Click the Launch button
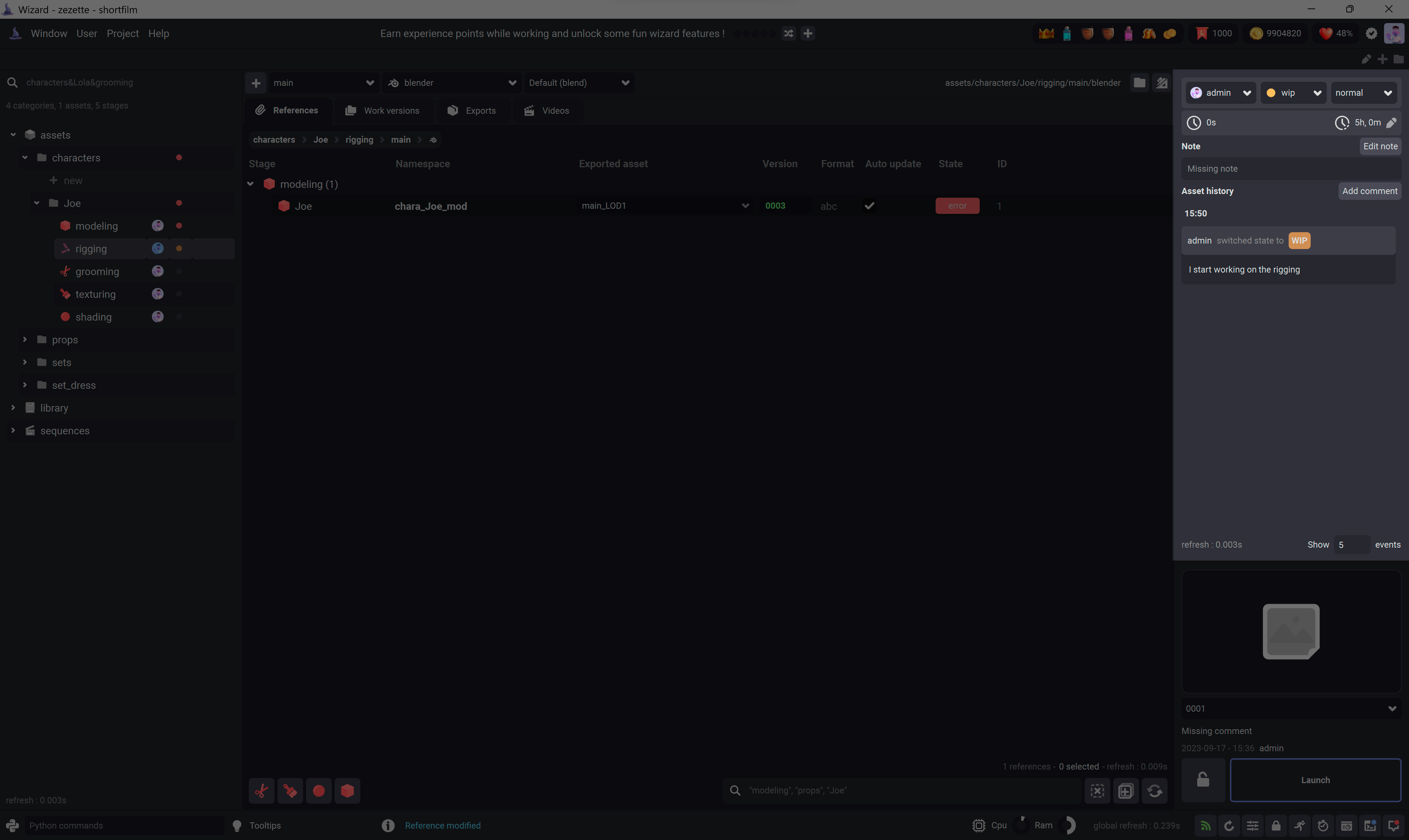This screenshot has width=1409, height=840. pos(1315,780)
